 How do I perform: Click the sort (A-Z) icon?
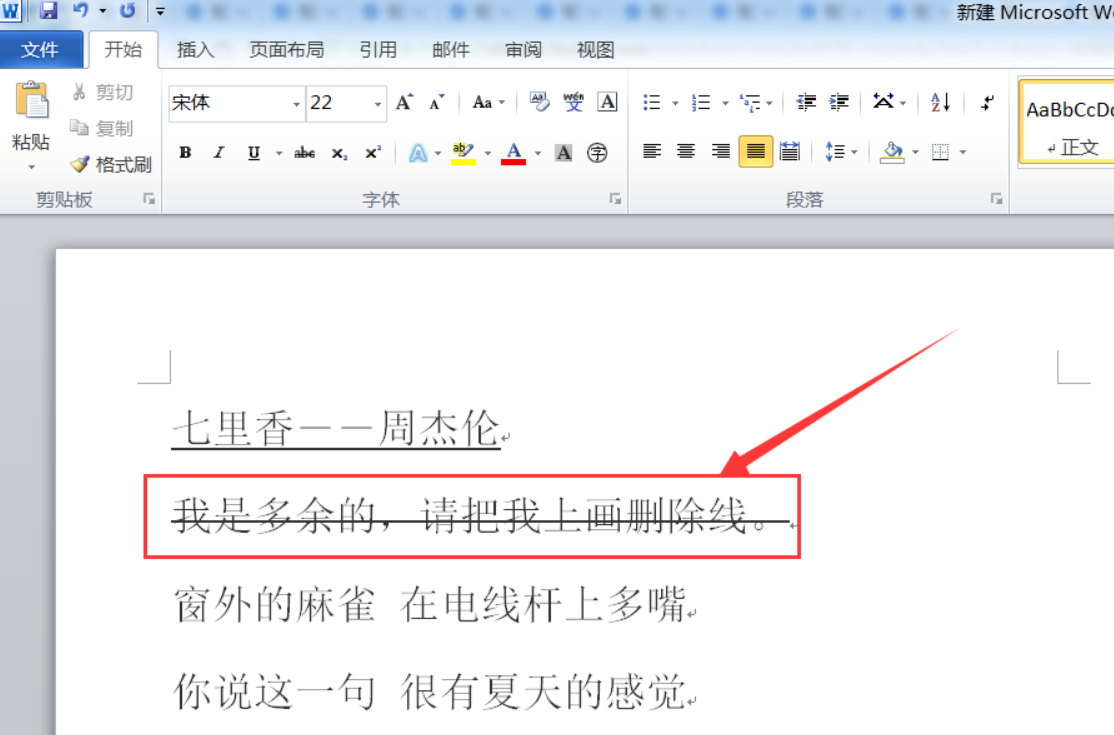click(x=940, y=102)
